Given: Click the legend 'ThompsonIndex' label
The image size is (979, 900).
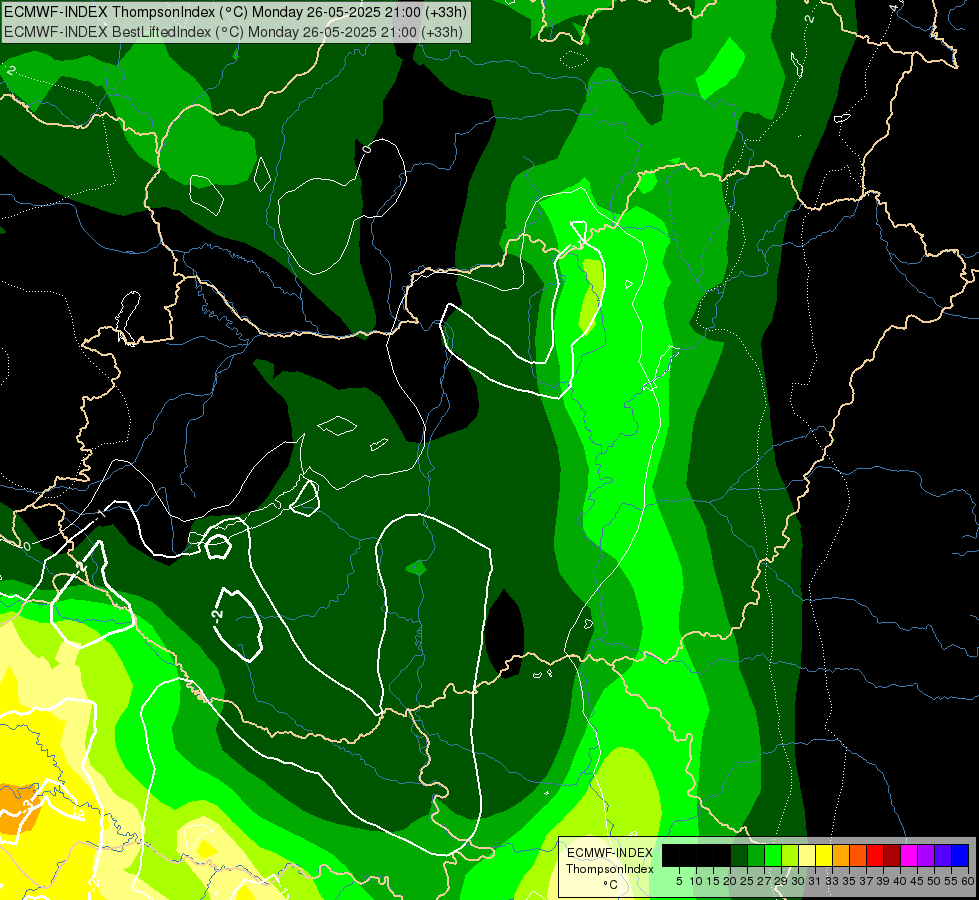Looking at the screenshot, I should tap(609, 869).
